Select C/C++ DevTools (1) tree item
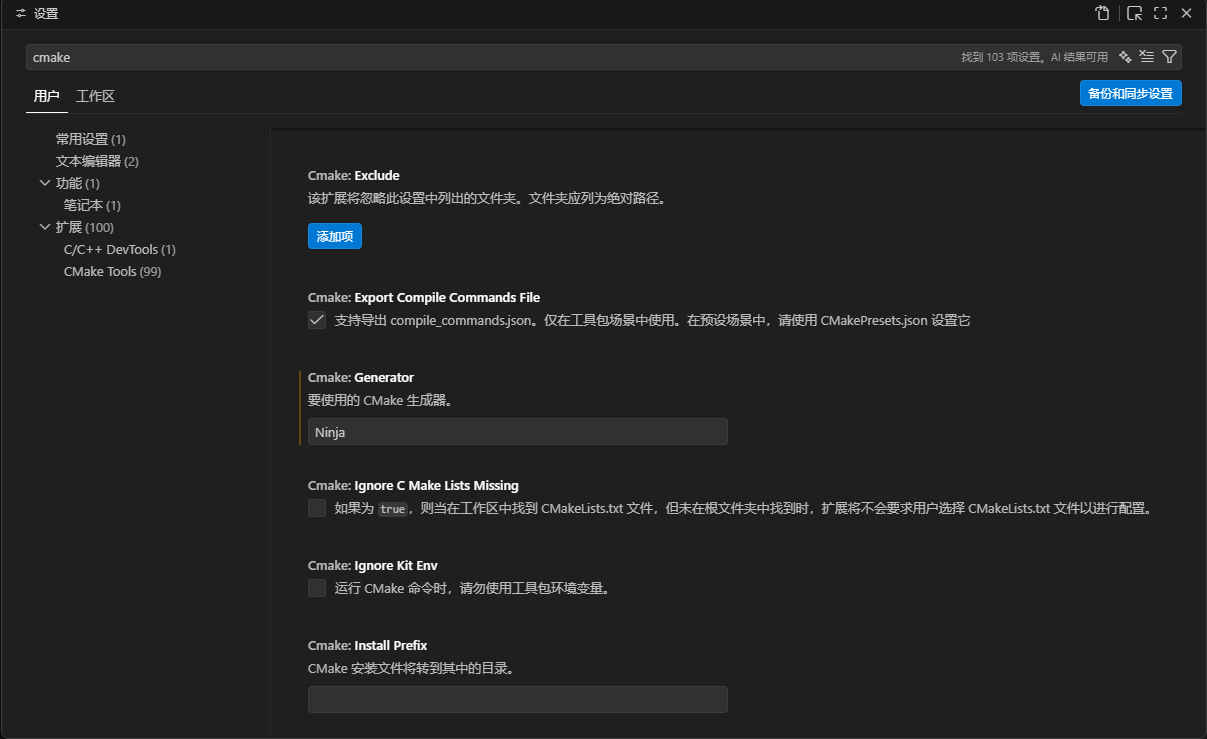The image size is (1207, 739). (119, 249)
